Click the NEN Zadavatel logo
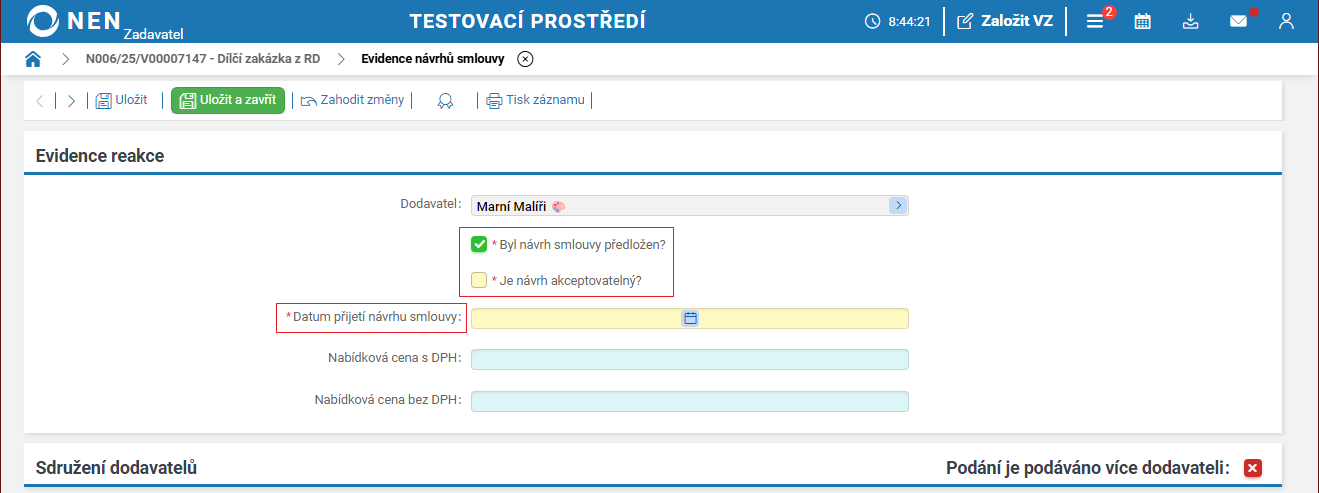1319x493 pixels. point(105,22)
